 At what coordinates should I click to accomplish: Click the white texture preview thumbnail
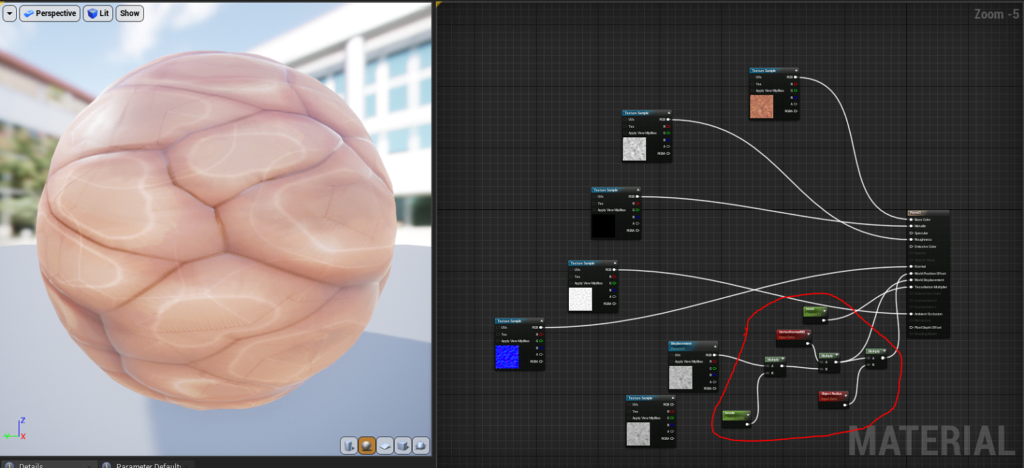[x=580, y=298]
